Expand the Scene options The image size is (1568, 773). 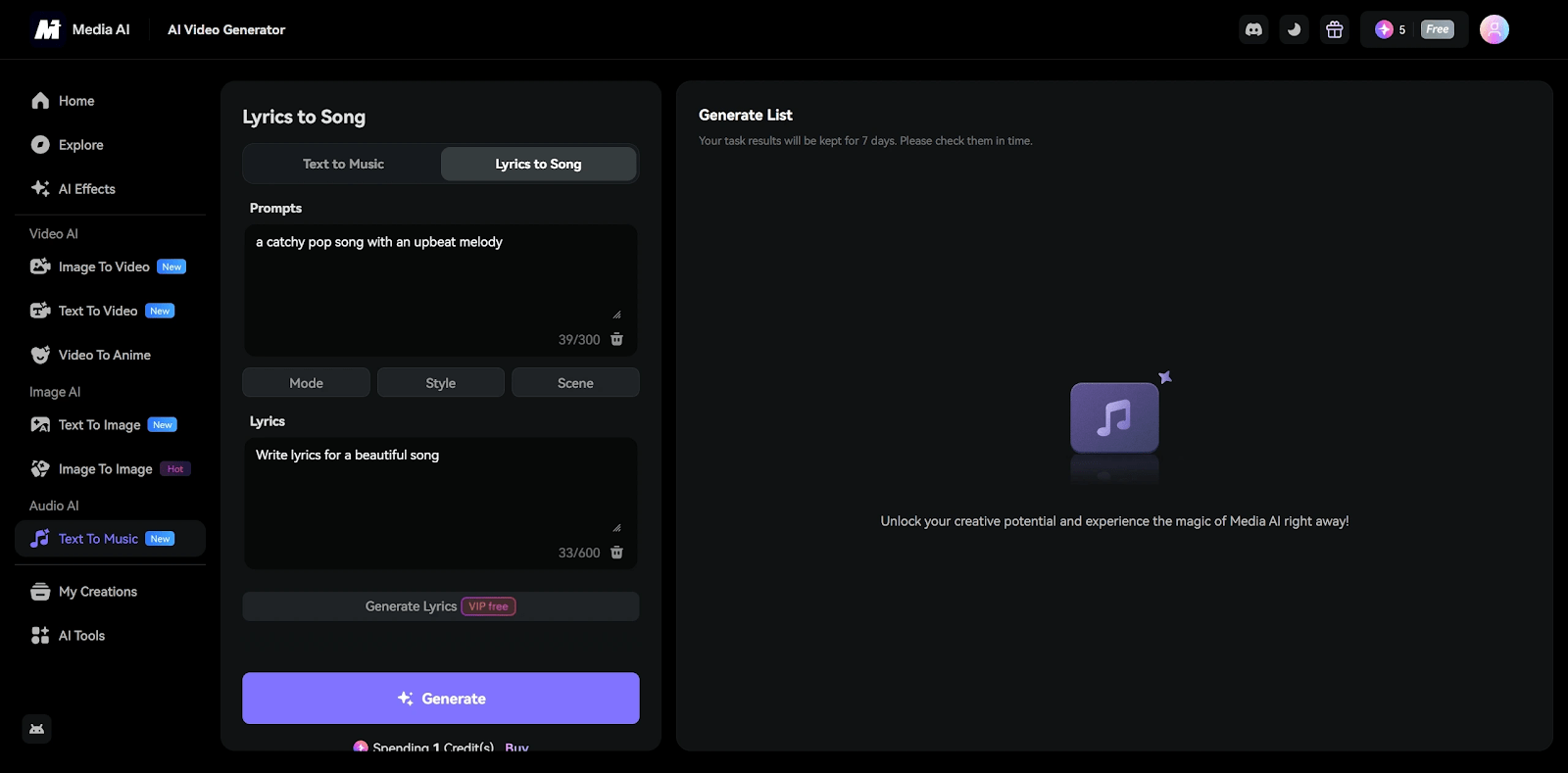point(575,383)
